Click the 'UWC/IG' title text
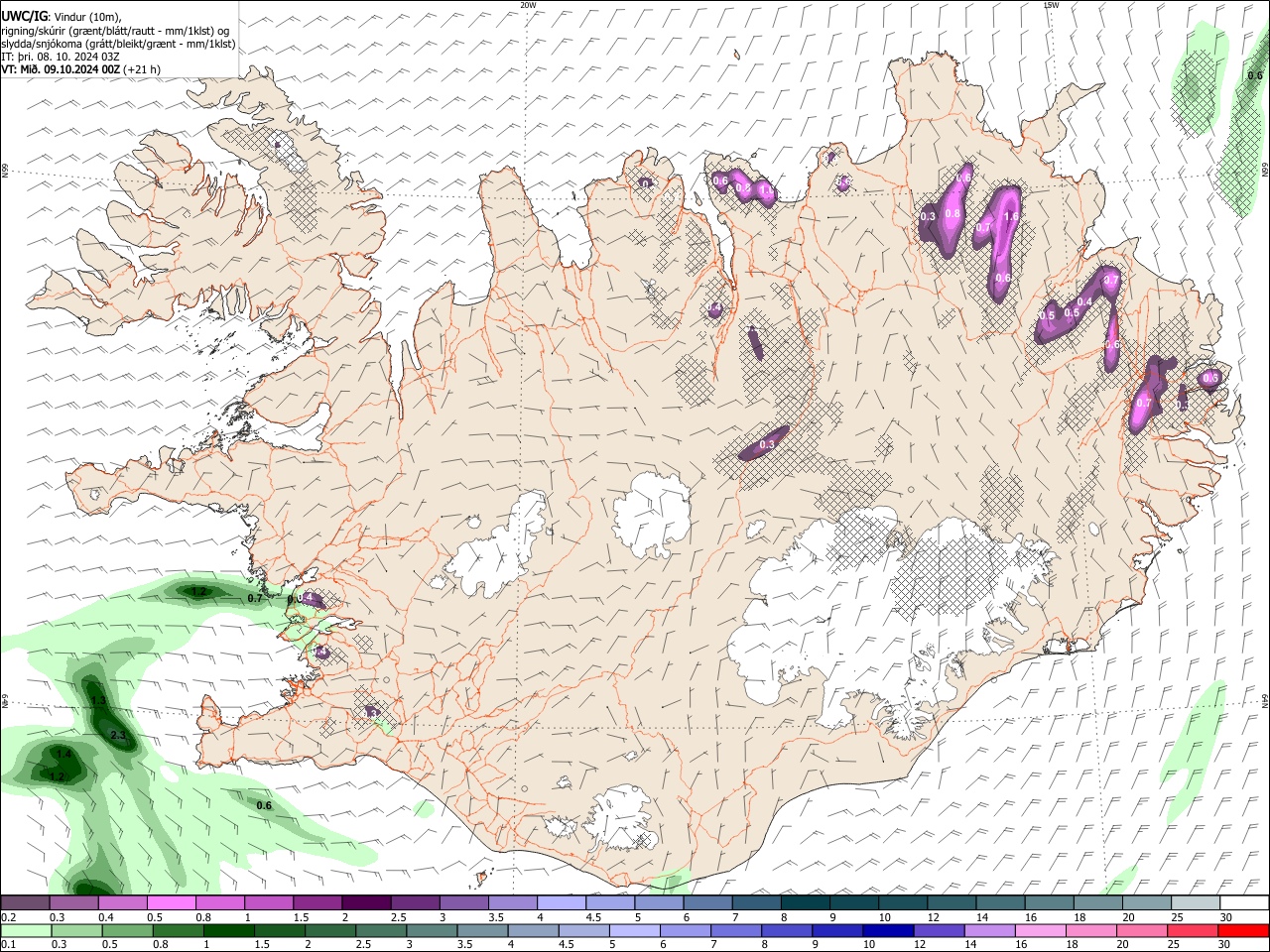This screenshot has width=1270, height=952. pyautogui.click(x=24, y=16)
